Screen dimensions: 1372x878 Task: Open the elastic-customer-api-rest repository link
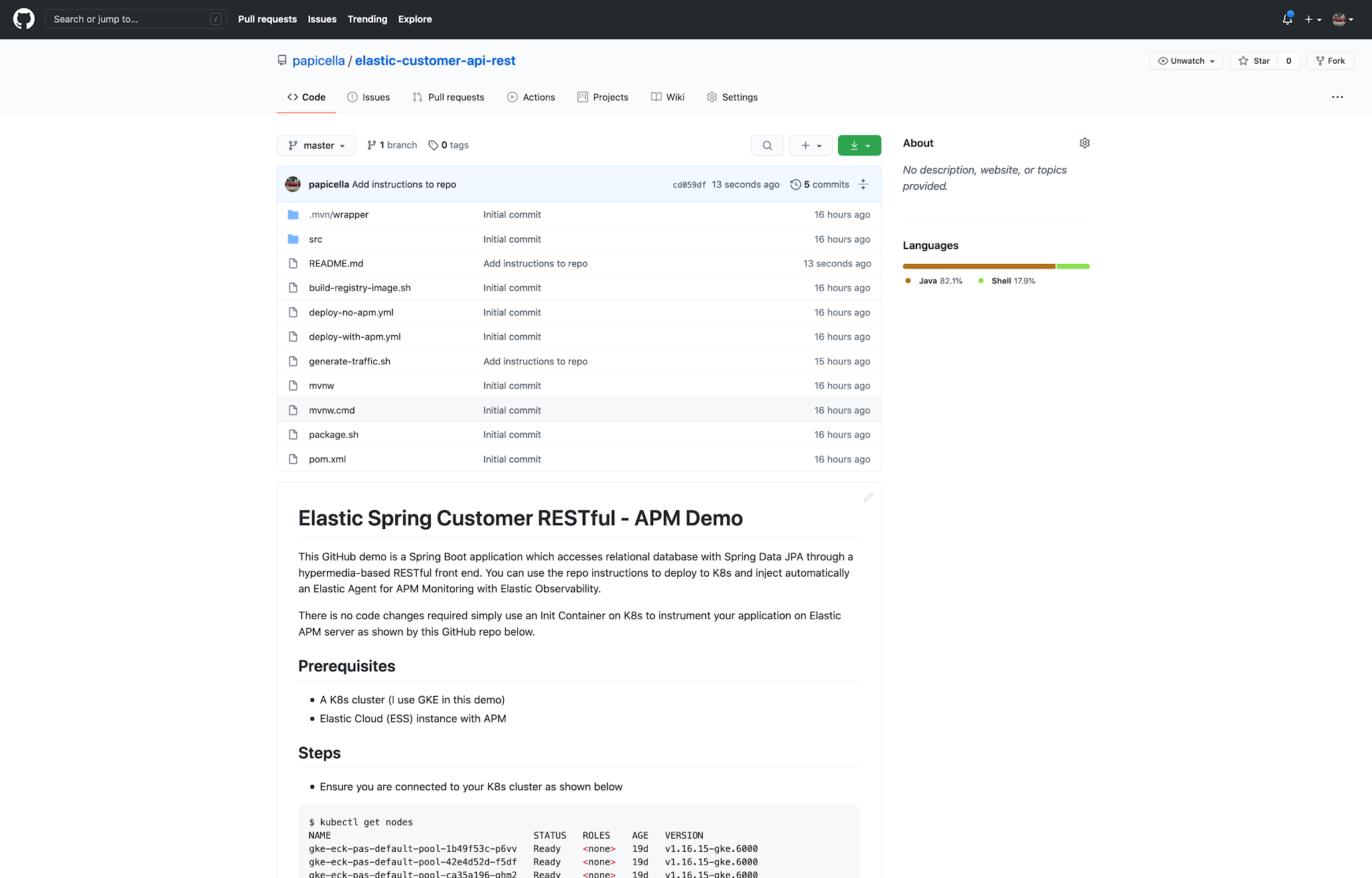[435, 60]
